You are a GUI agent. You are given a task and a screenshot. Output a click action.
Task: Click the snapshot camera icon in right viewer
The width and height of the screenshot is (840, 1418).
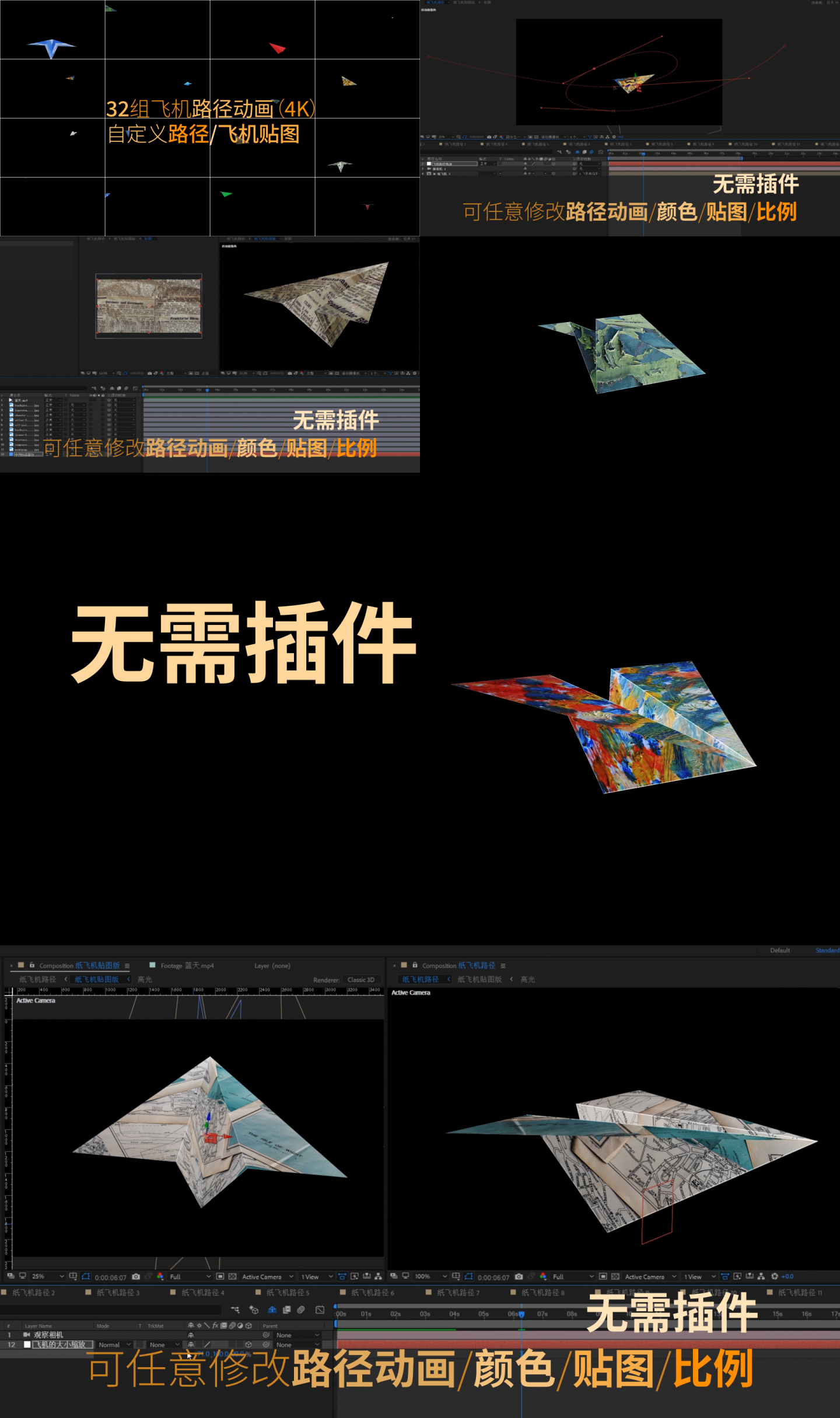point(519,1276)
